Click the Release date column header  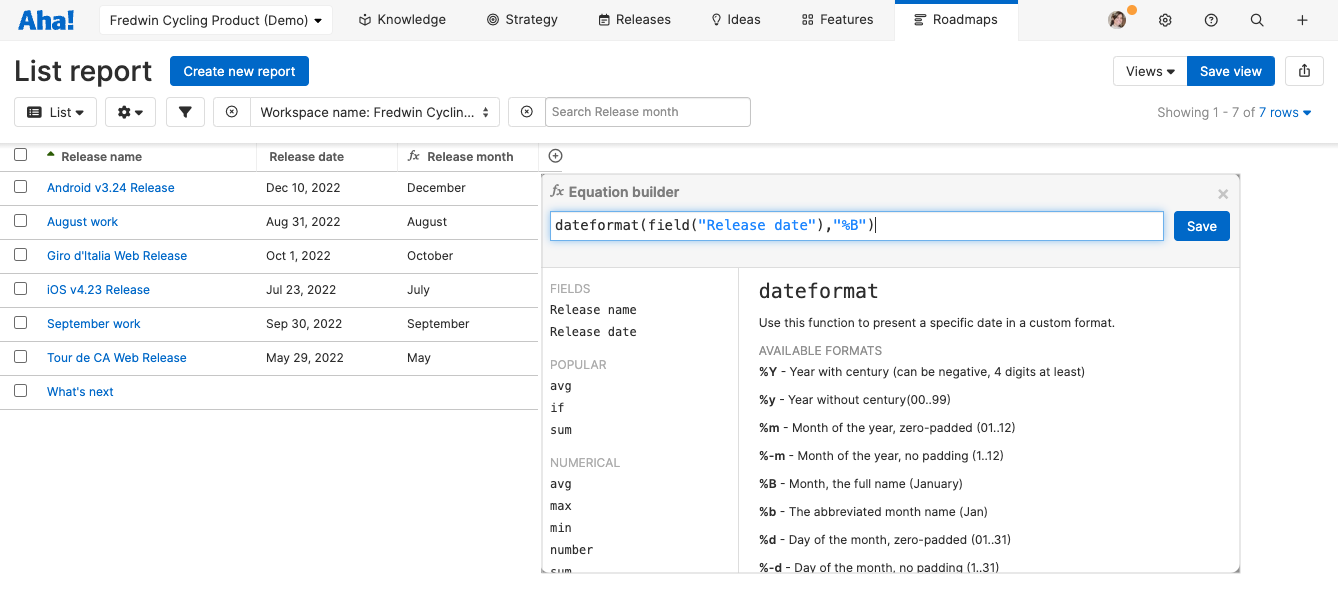pyautogui.click(x=306, y=157)
